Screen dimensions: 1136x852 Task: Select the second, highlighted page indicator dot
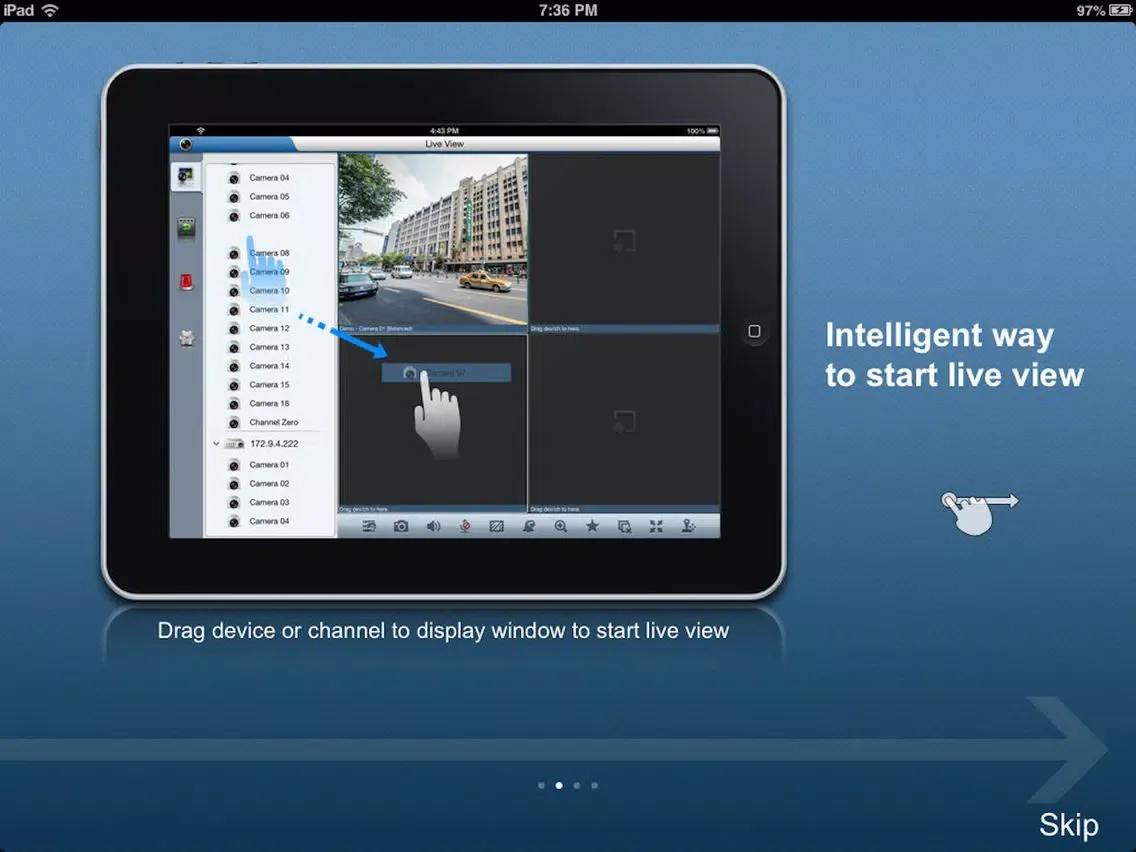tap(559, 785)
